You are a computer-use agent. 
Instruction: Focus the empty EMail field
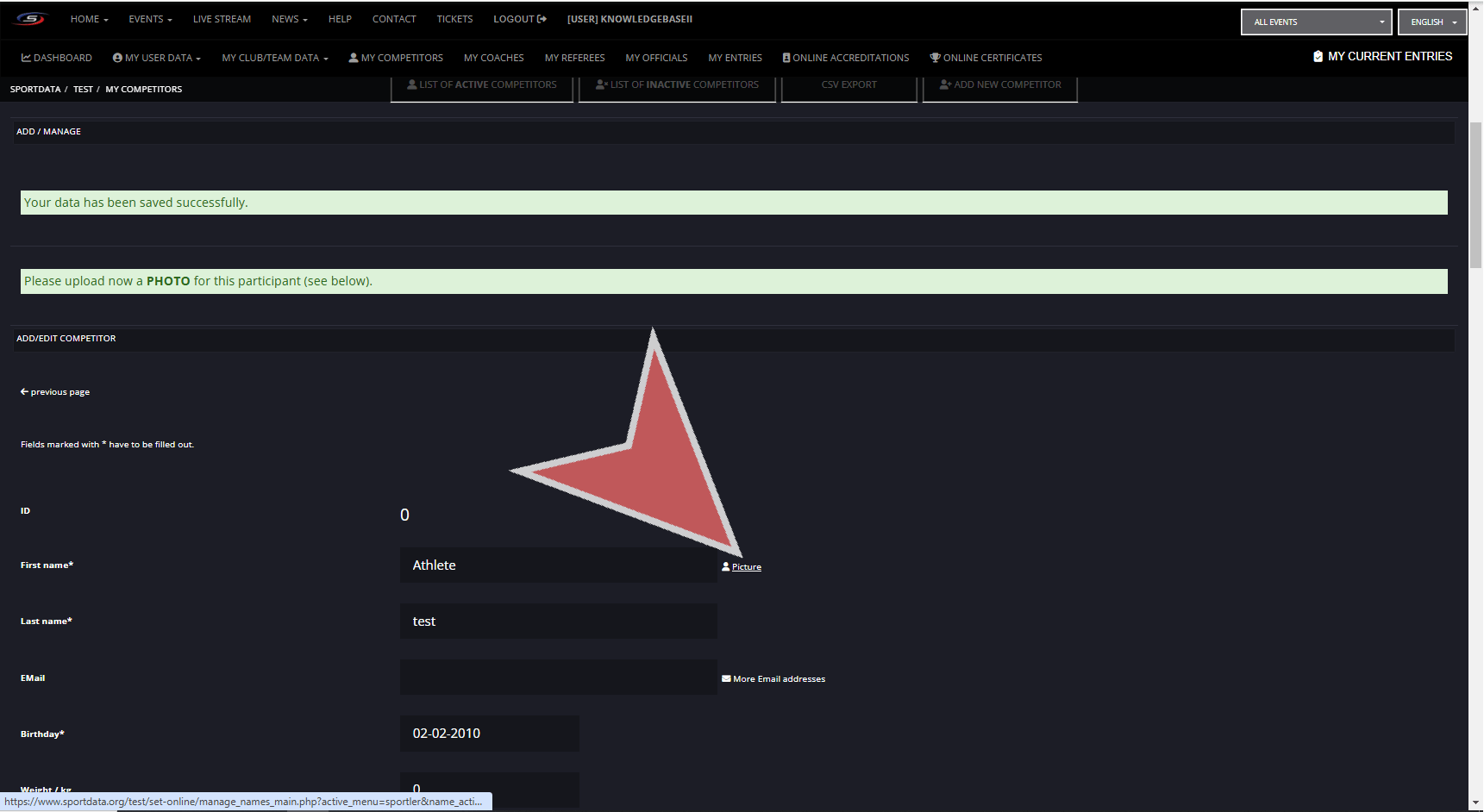tap(558, 678)
